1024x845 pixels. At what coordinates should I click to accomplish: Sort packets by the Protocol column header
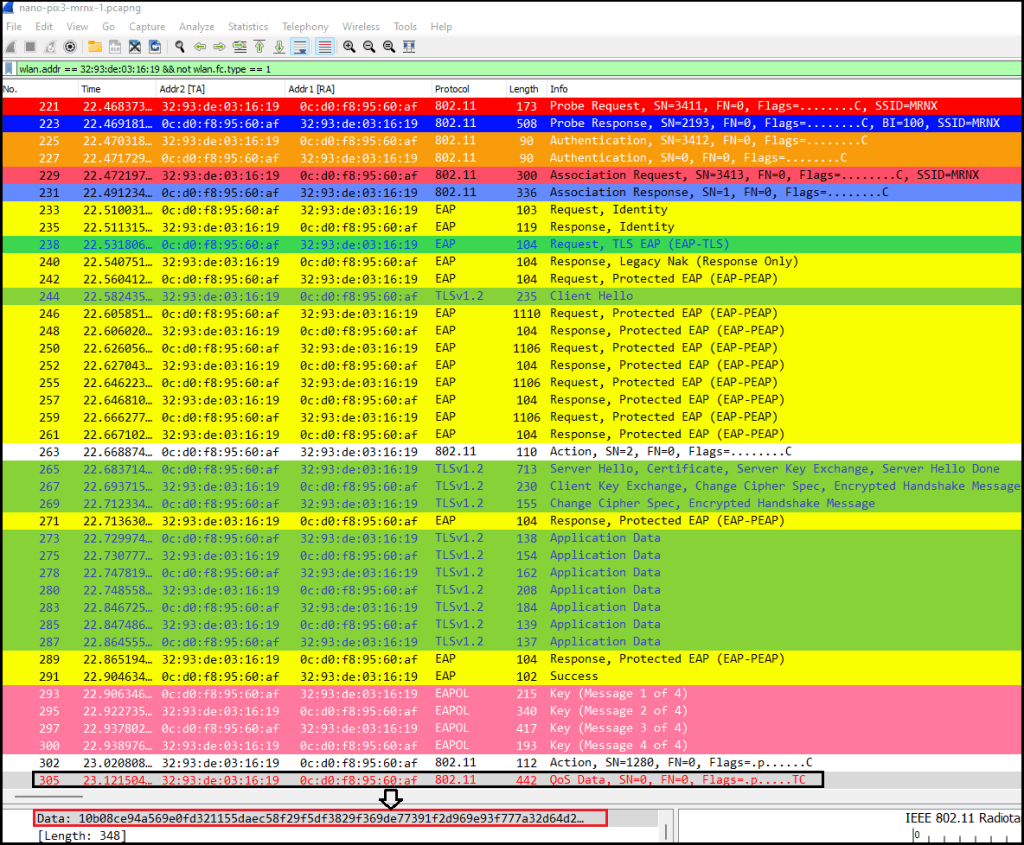pos(452,89)
